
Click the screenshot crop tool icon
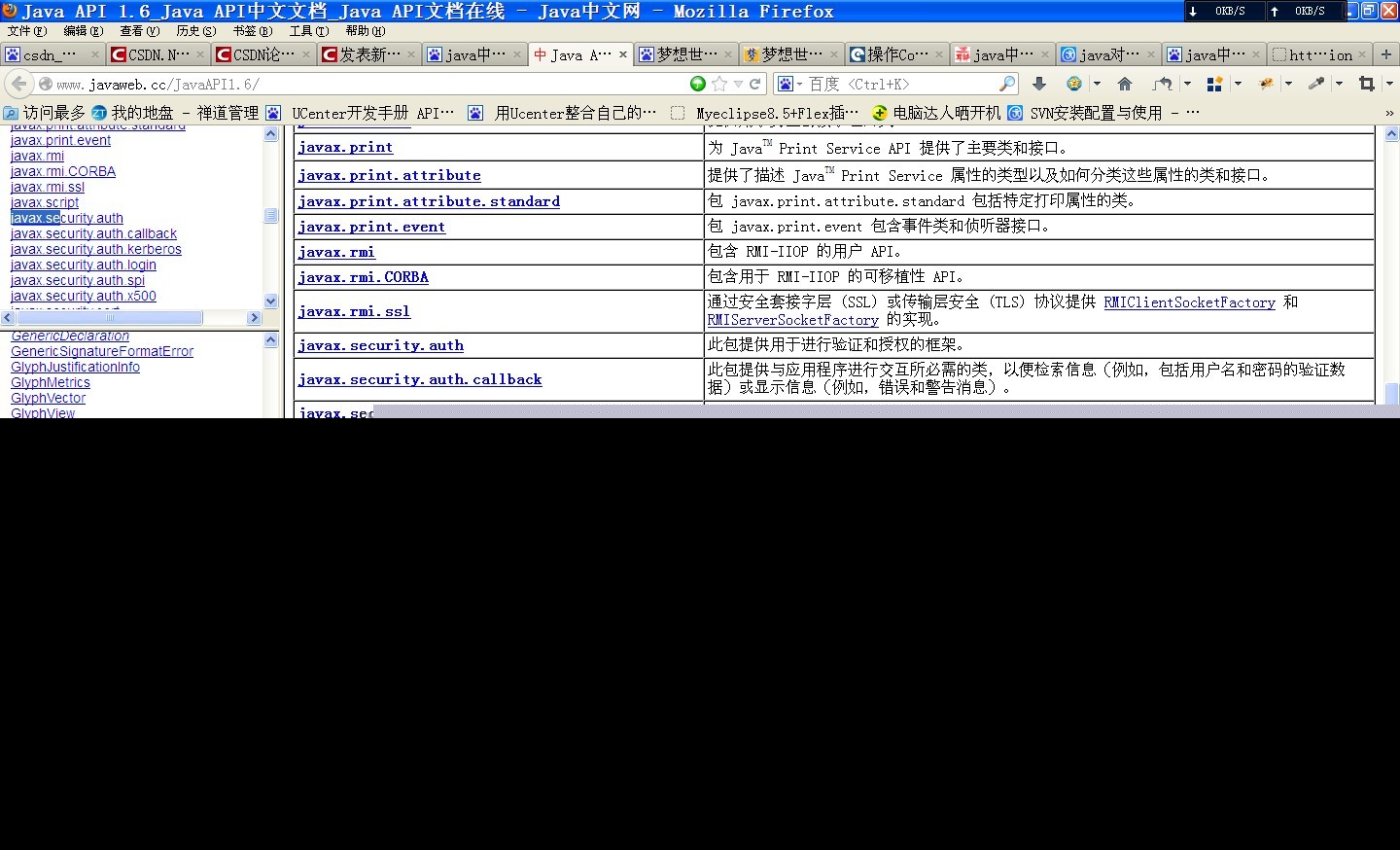click(x=1368, y=84)
